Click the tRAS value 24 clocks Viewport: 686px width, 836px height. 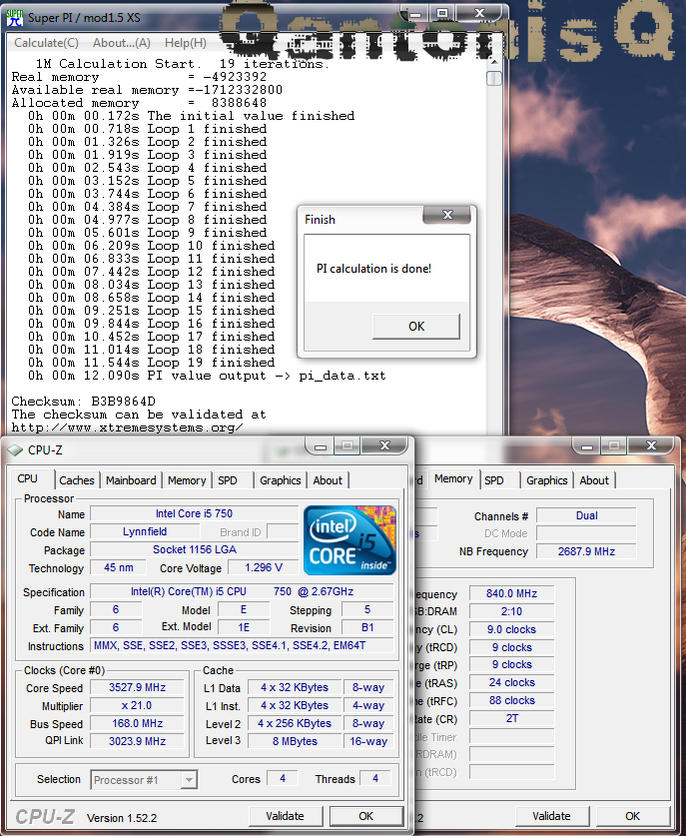512,683
